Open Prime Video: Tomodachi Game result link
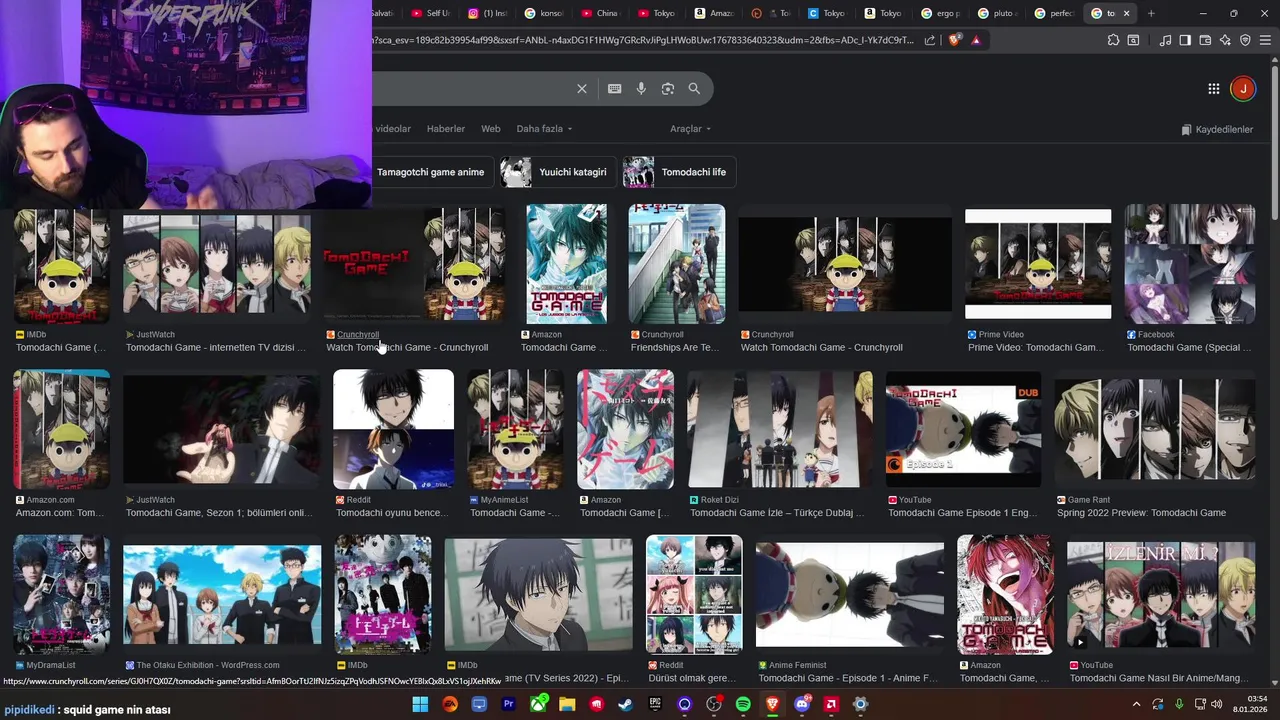This screenshot has height=720, width=1280. (1035, 348)
